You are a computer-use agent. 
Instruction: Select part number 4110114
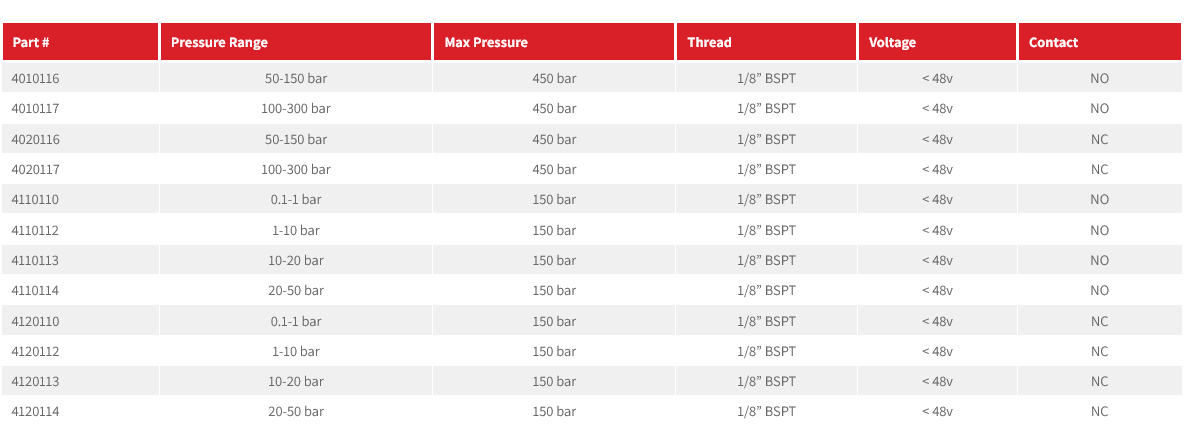click(x=35, y=291)
